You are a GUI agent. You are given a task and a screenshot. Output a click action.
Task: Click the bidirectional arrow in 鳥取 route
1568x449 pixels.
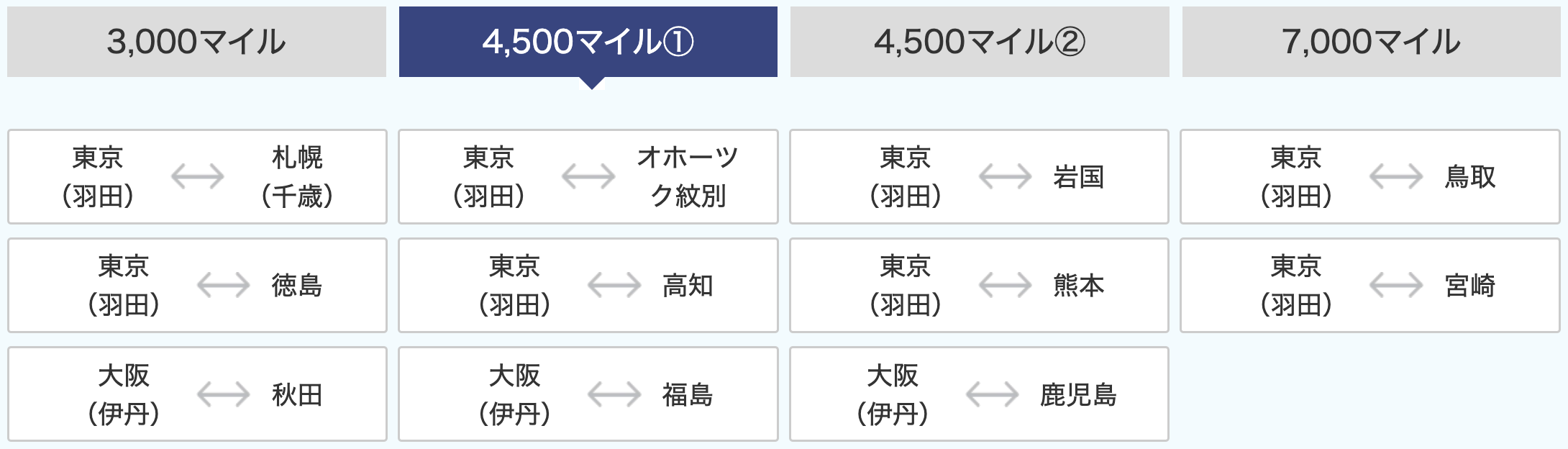(1396, 176)
